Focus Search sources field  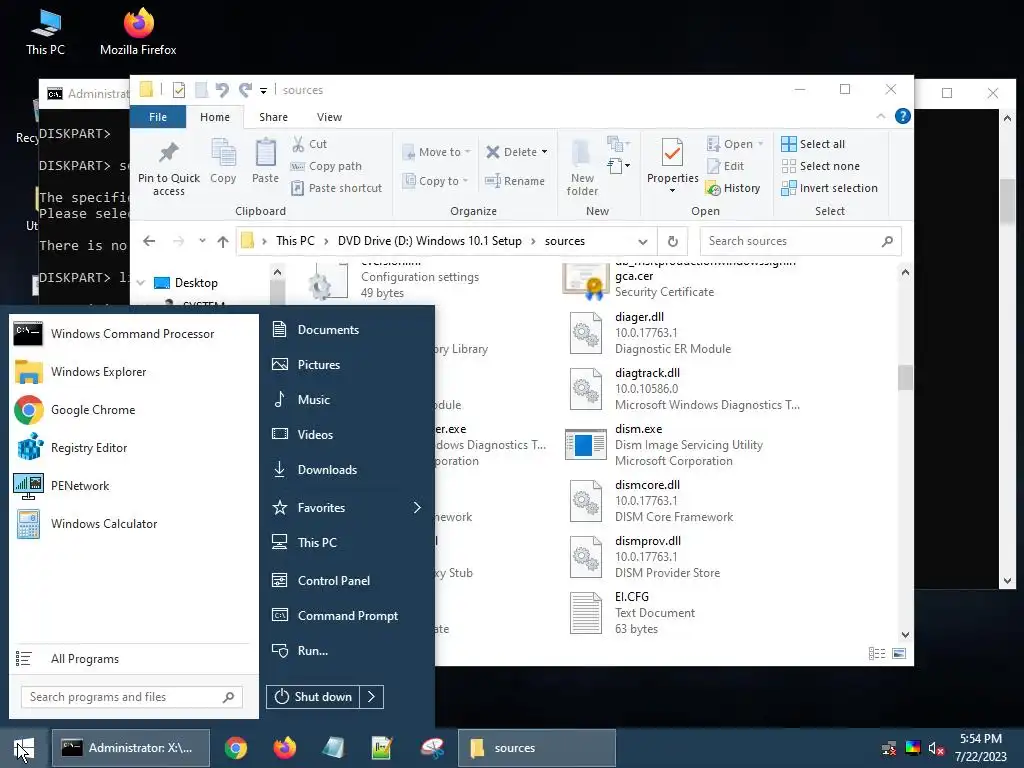pyautogui.click(x=801, y=241)
